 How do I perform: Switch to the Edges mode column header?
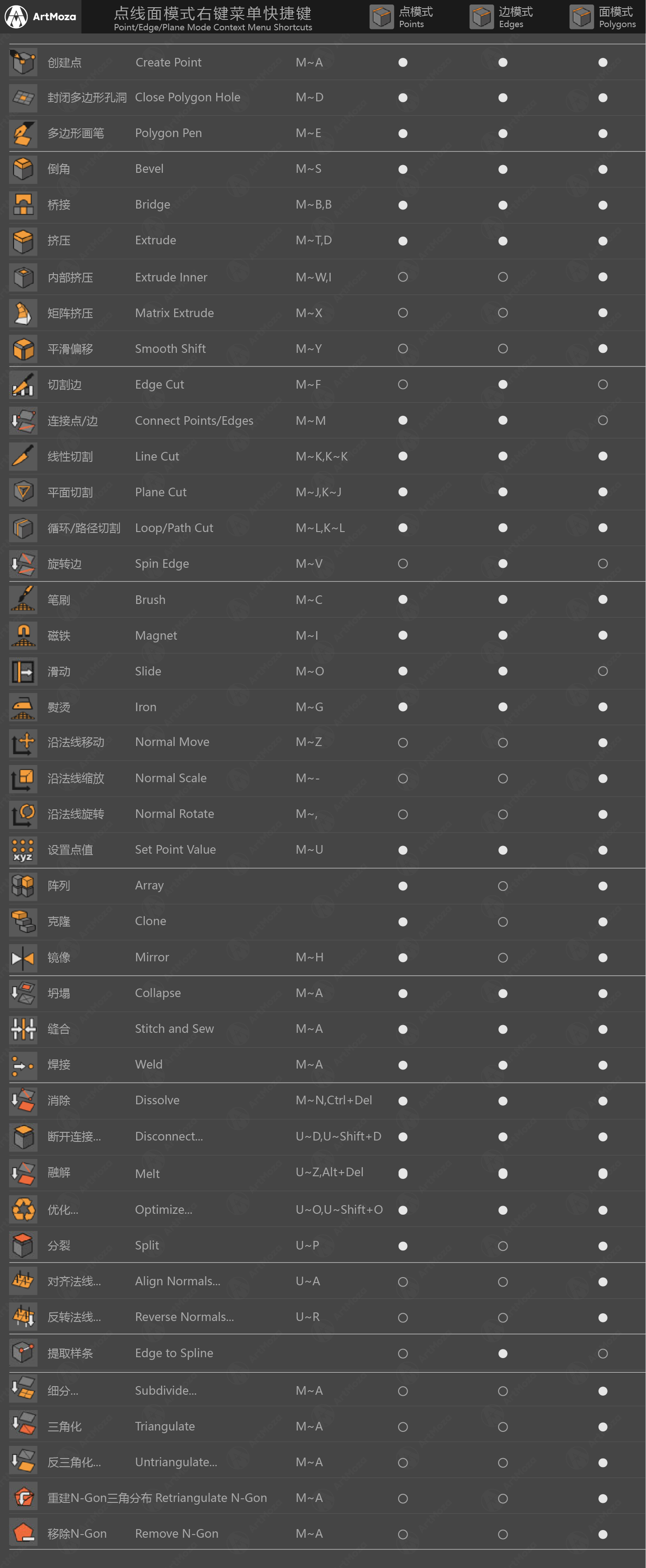tap(502, 17)
